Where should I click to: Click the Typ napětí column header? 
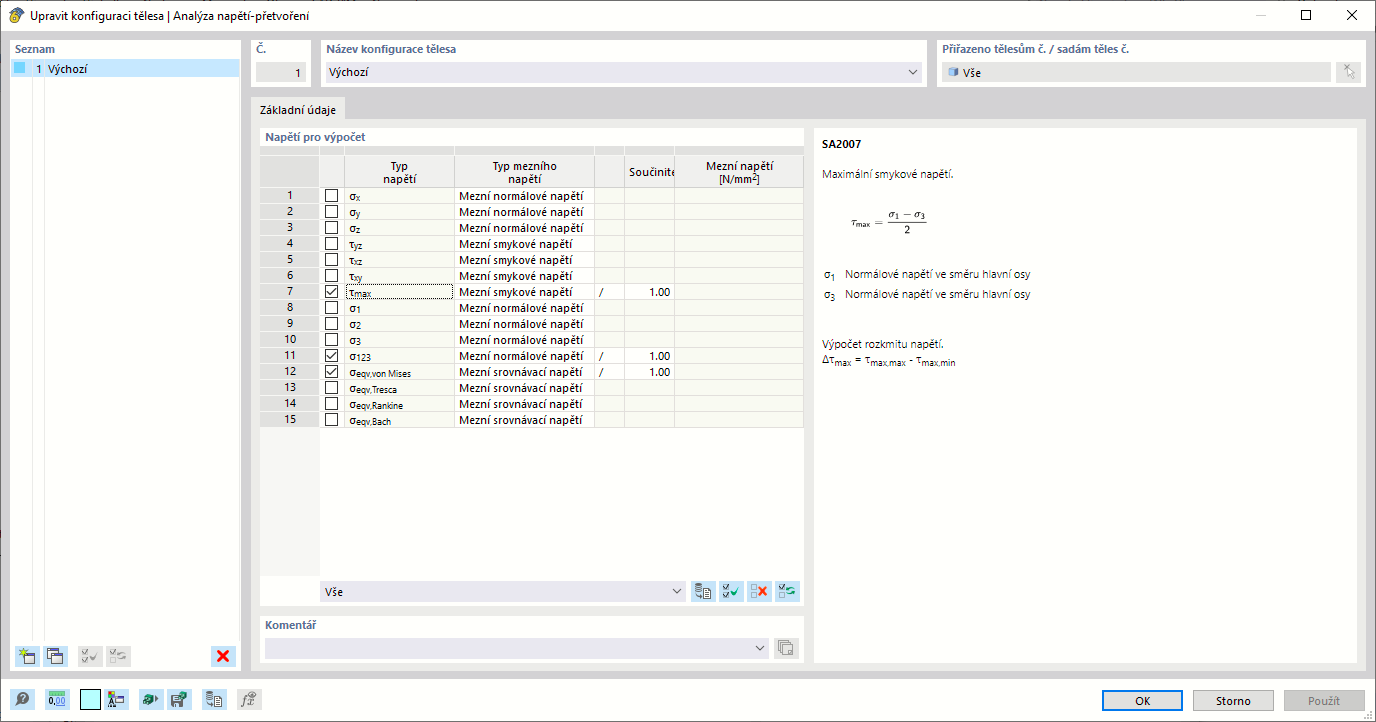tap(399, 172)
